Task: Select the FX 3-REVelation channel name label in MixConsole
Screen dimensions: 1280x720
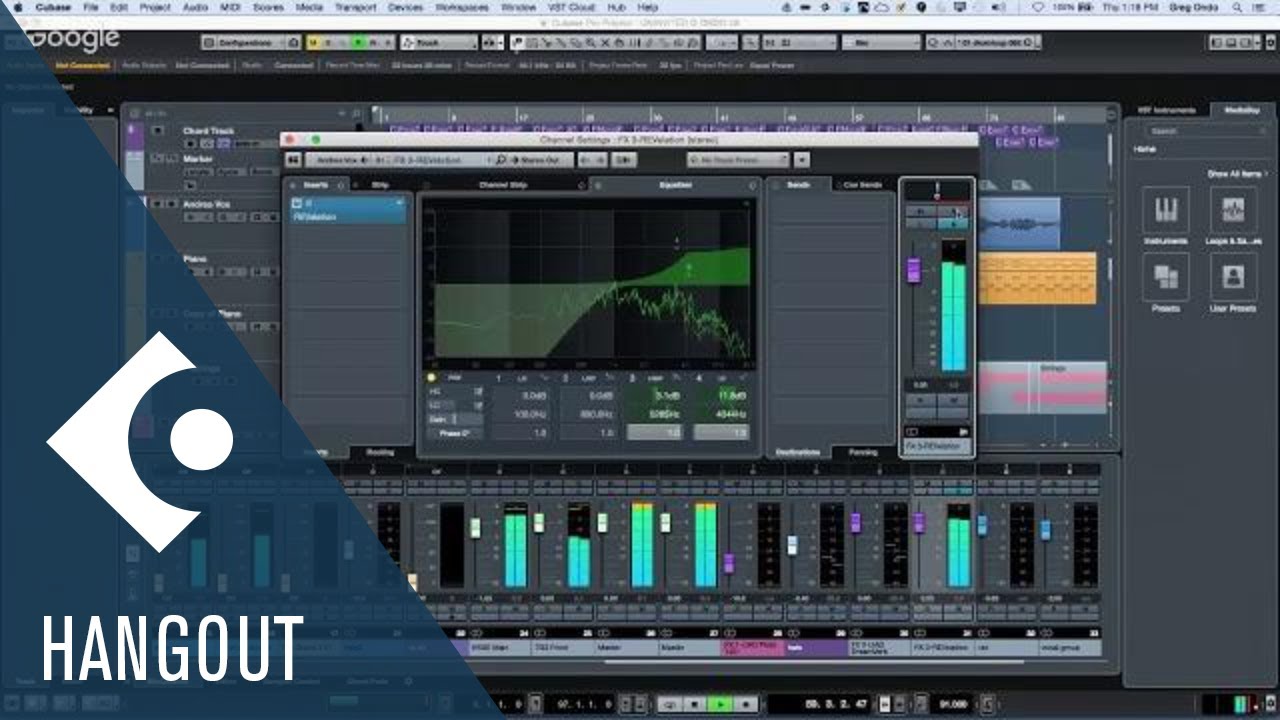Action: click(x=942, y=648)
